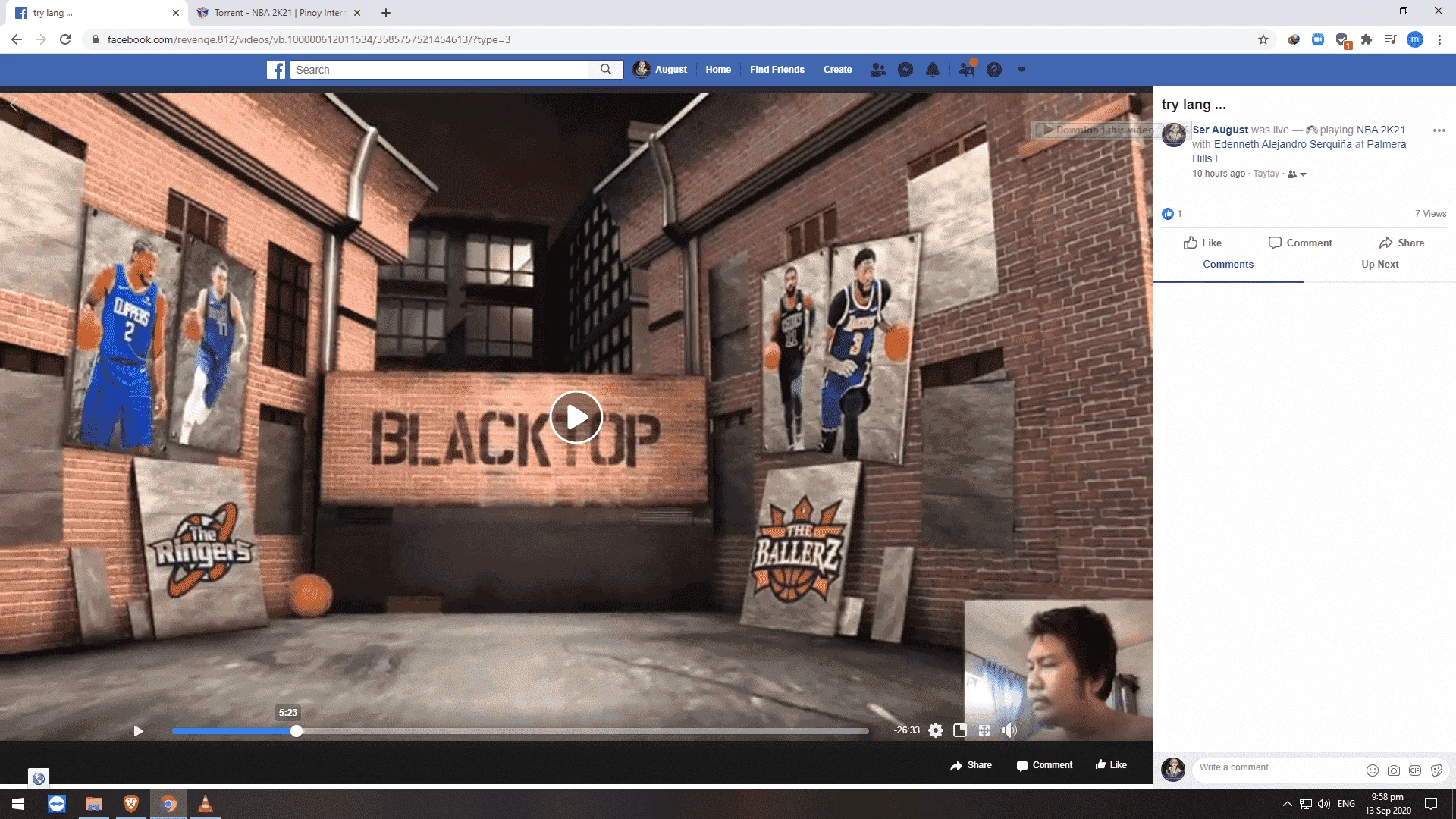Like the post in side panel

pos(1203,243)
